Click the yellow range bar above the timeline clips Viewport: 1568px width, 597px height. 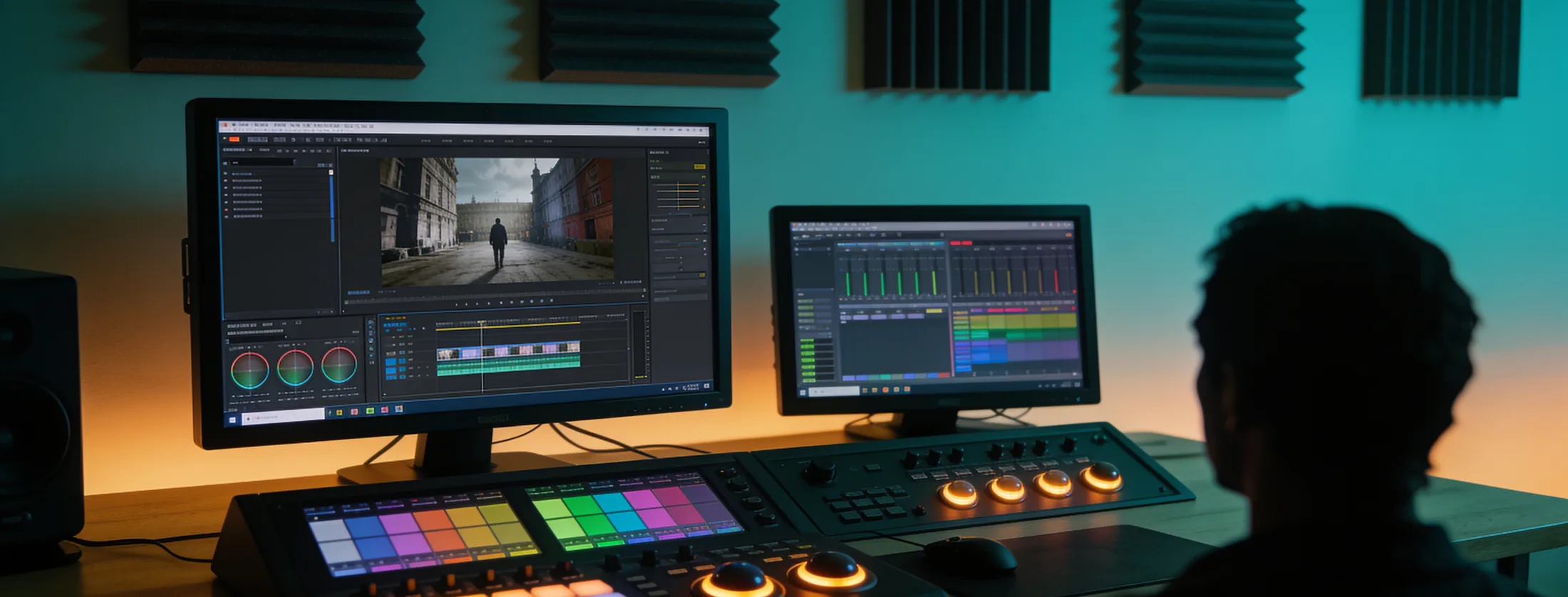pyautogui.click(x=507, y=327)
